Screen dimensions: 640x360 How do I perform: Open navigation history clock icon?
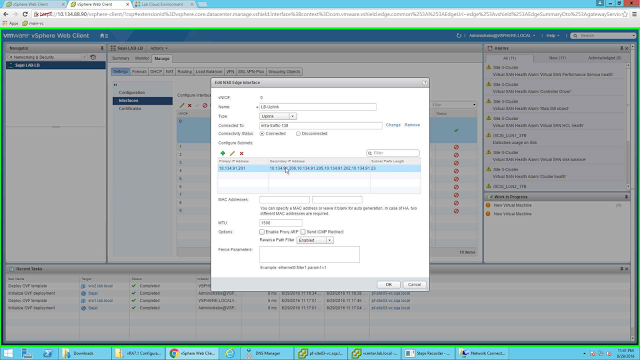[93, 57]
